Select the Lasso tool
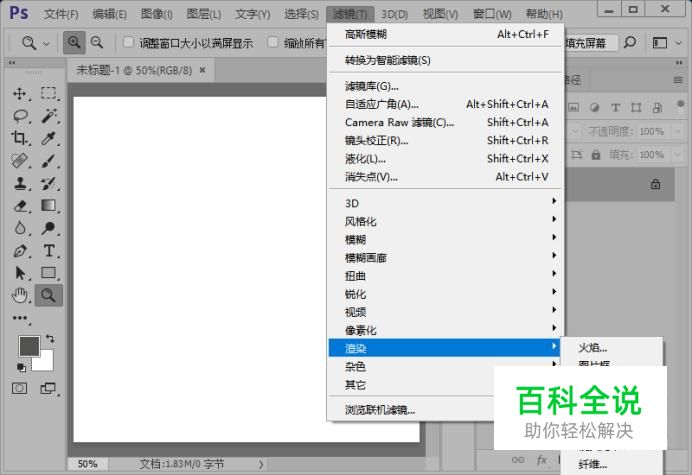This screenshot has width=692, height=475. (20, 116)
